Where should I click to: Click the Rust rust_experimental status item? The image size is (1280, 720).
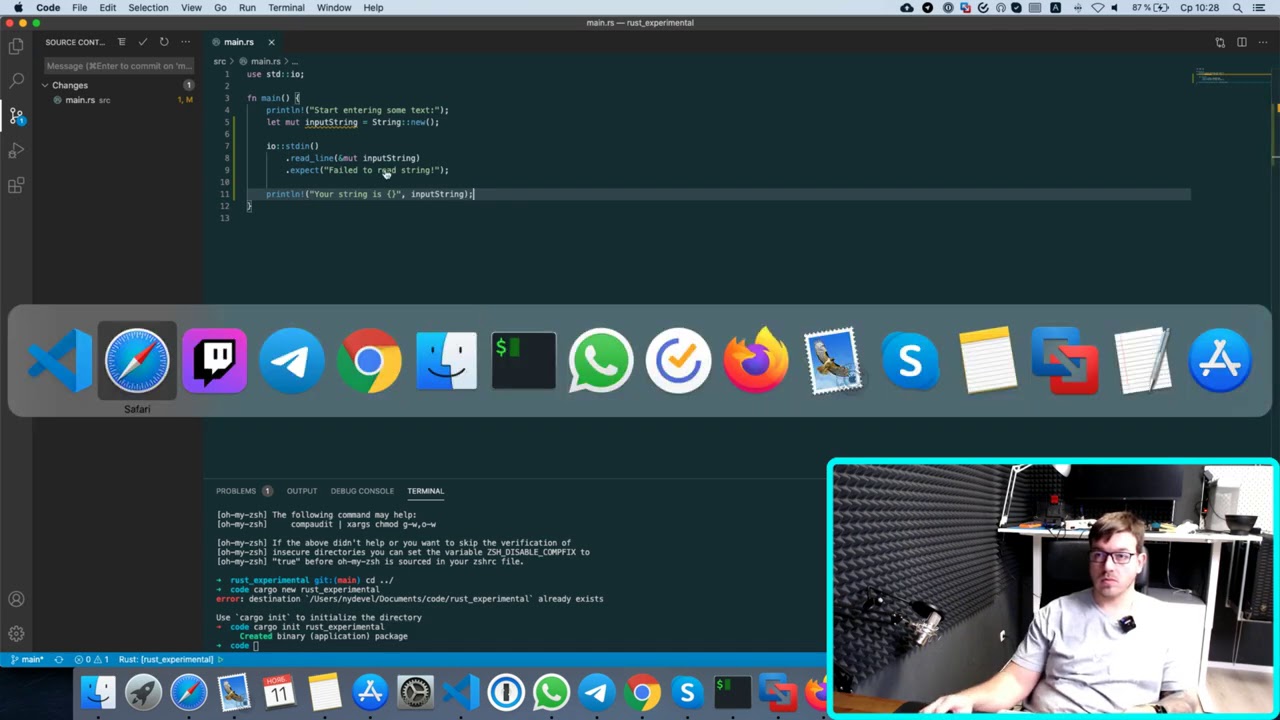click(x=166, y=659)
